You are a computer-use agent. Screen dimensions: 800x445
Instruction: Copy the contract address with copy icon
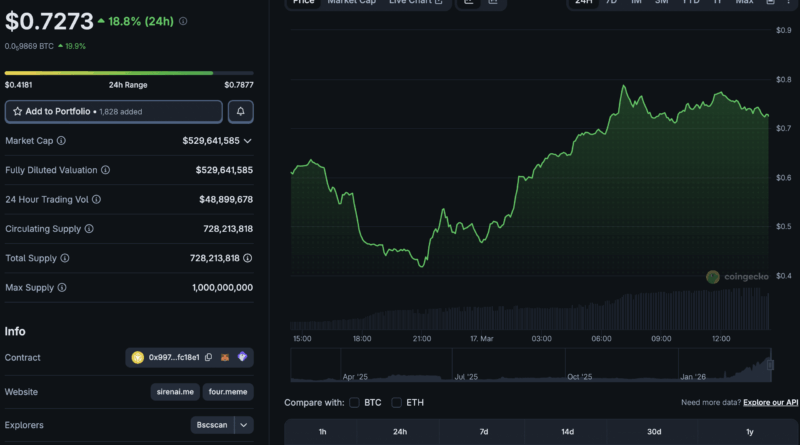click(208, 357)
